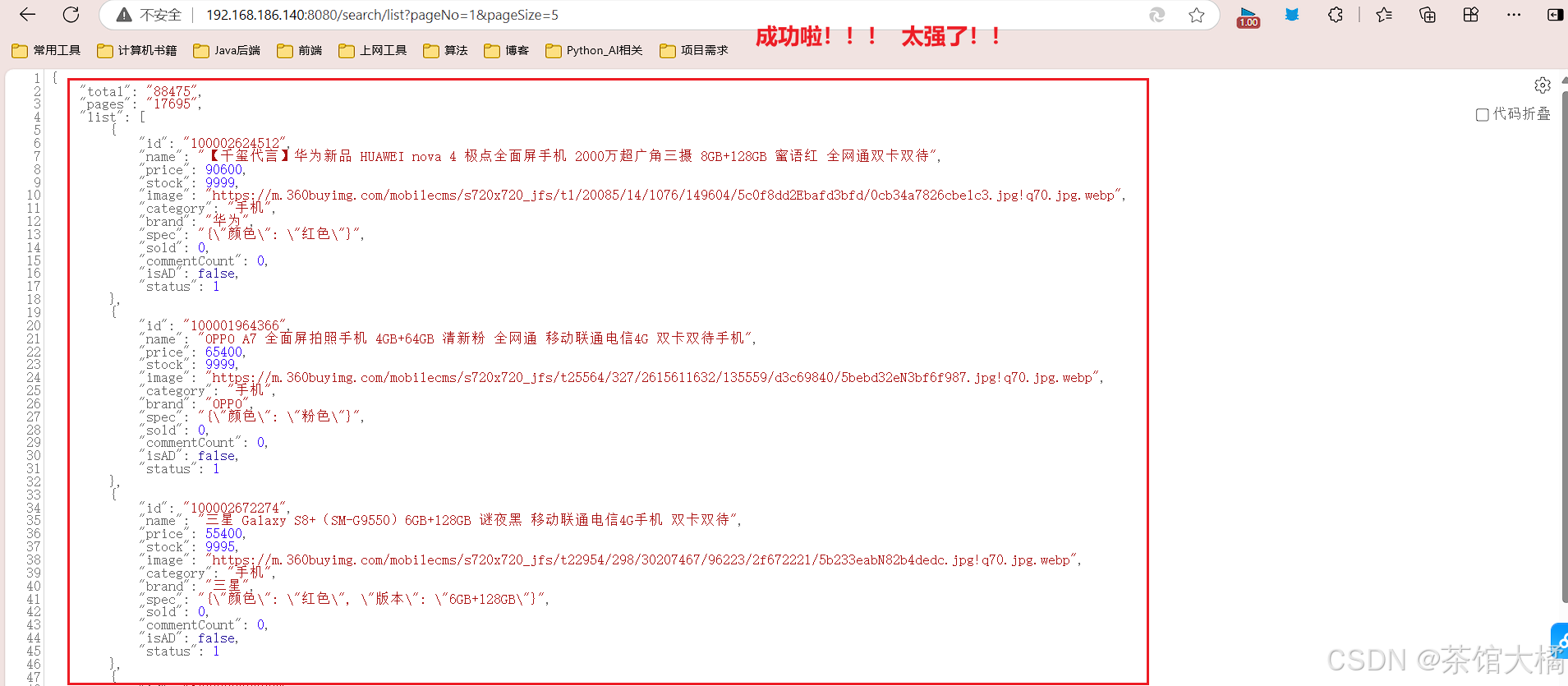Reload the current page
This screenshot has height=686, width=1568.
pyautogui.click(x=71, y=15)
